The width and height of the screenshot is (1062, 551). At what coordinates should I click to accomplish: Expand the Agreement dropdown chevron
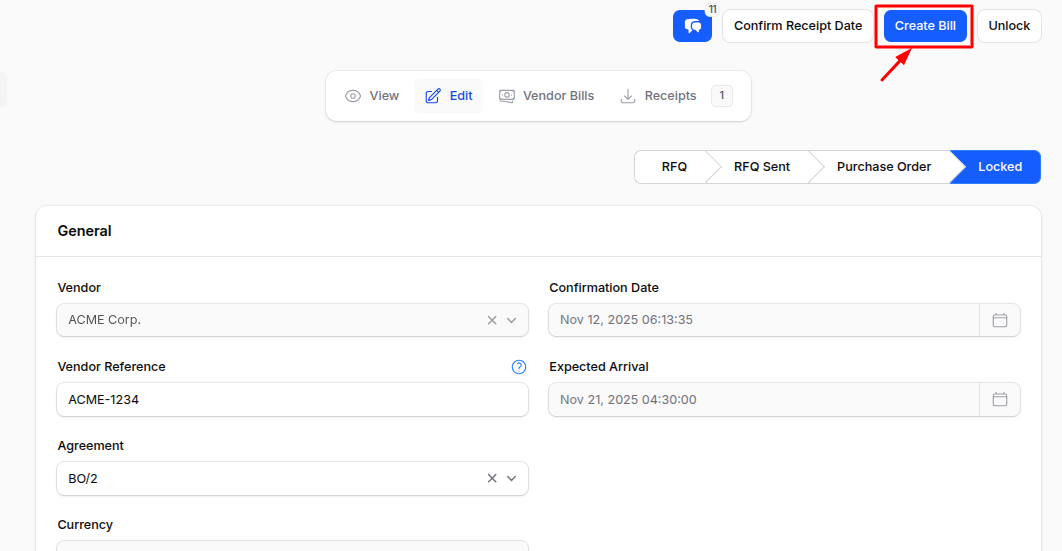511,479
